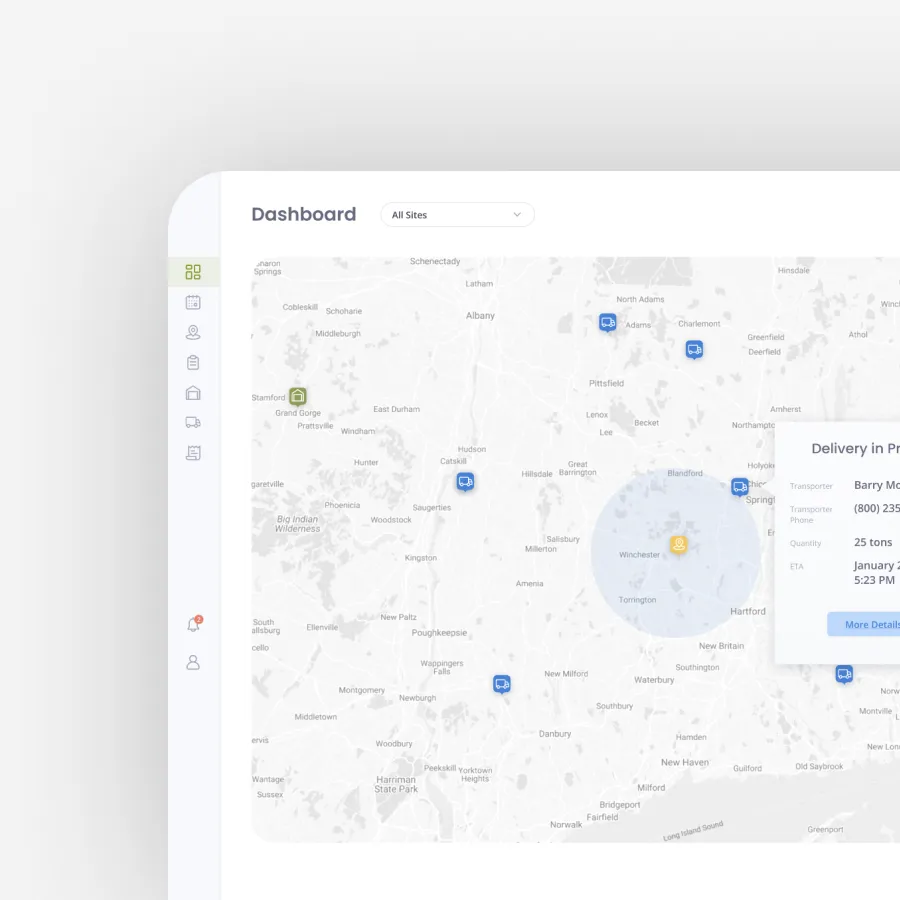Open the location pin icon in sidebar
Screen dimensions: 900x900
[x=193, y=332]
